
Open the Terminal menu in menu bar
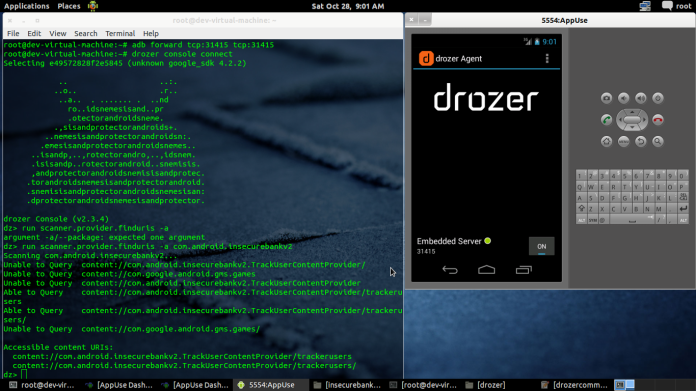pyautogui.click(x=120, y=33)
